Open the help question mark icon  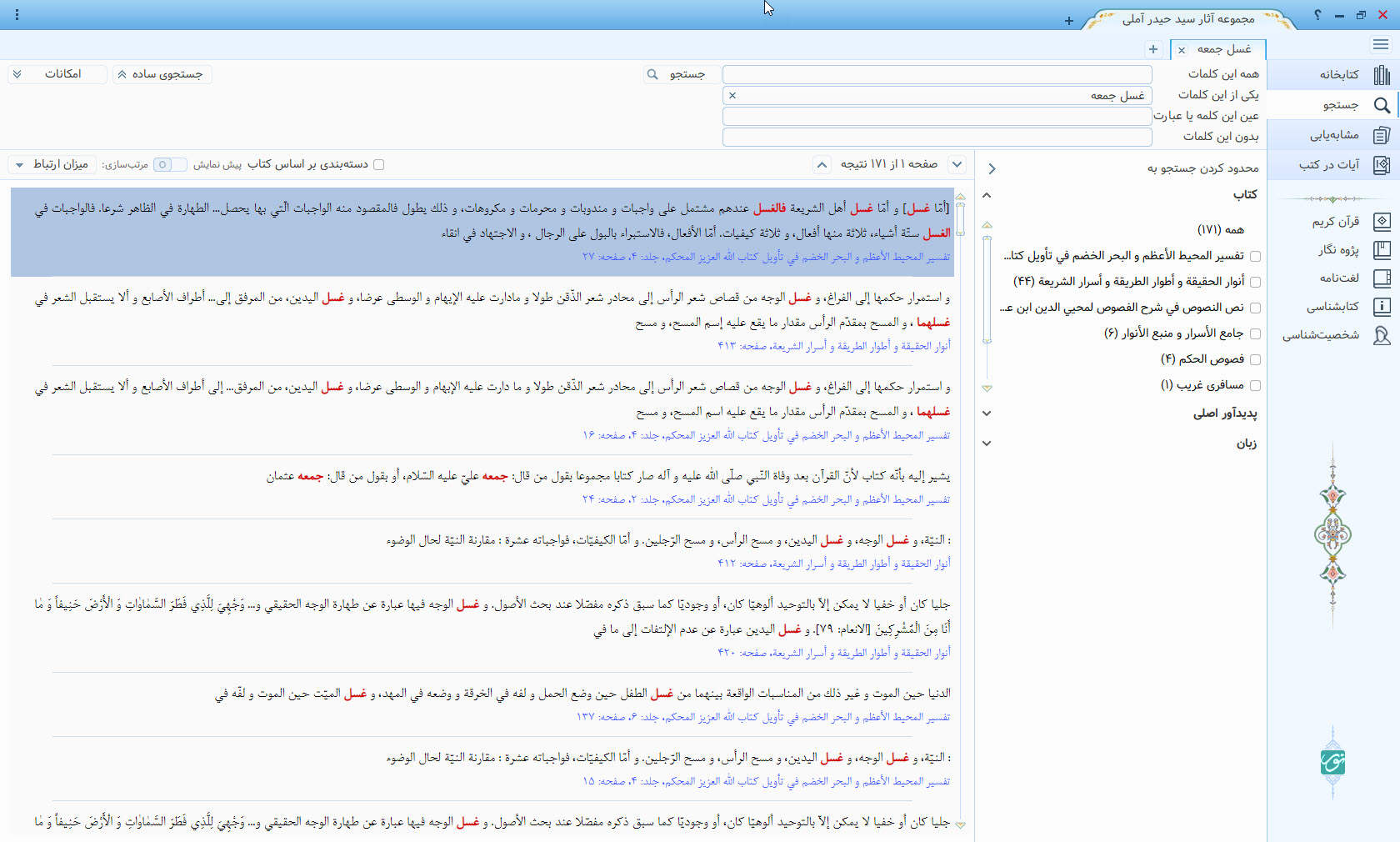pos(1317,15)
